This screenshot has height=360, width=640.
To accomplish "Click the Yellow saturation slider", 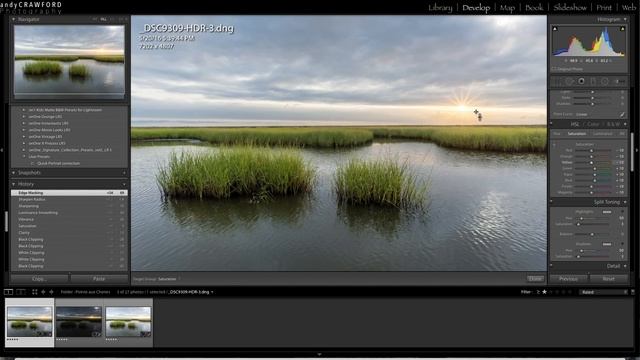I will tap(593, 162).
